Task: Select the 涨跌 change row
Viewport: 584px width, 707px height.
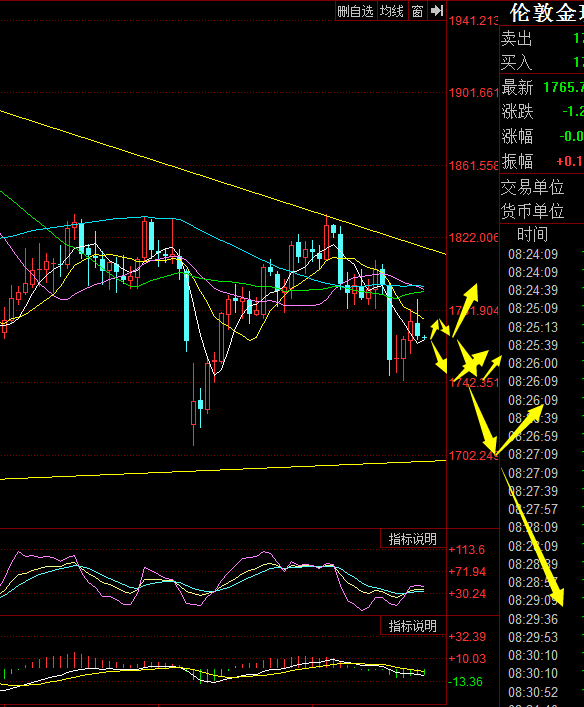Action: coord(542,111)
